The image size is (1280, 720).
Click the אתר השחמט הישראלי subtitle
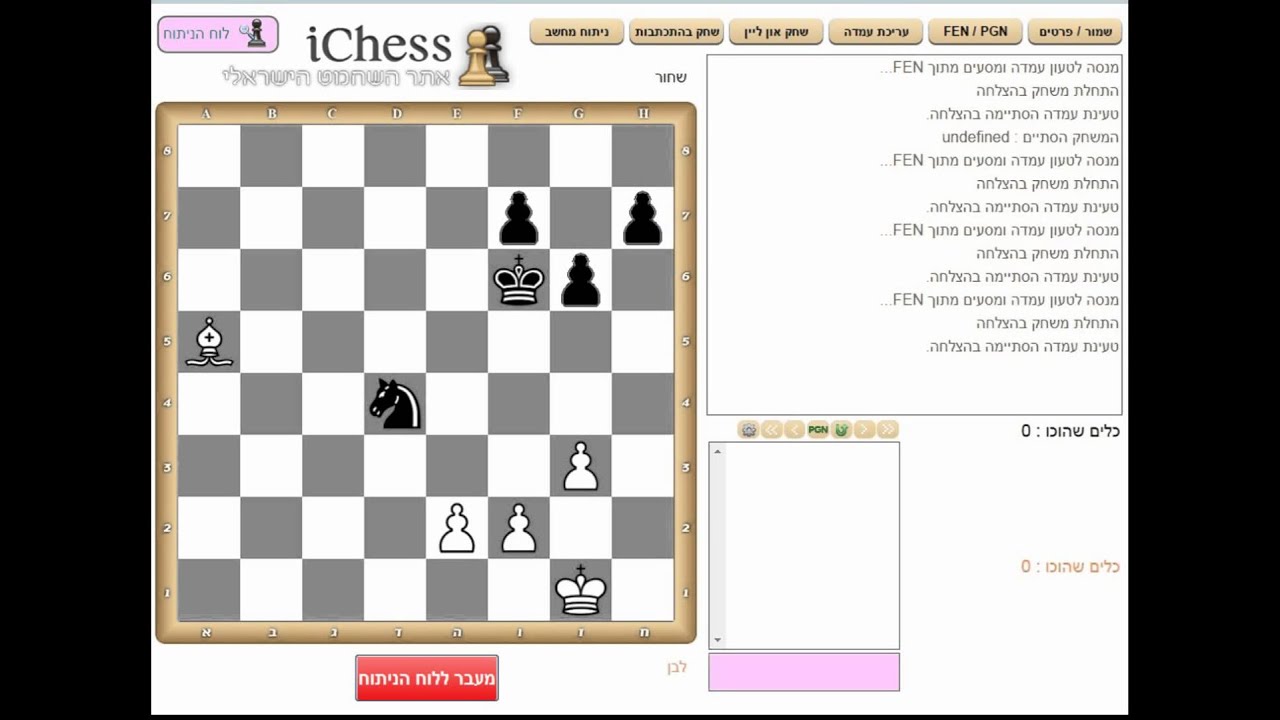(335, 76)
